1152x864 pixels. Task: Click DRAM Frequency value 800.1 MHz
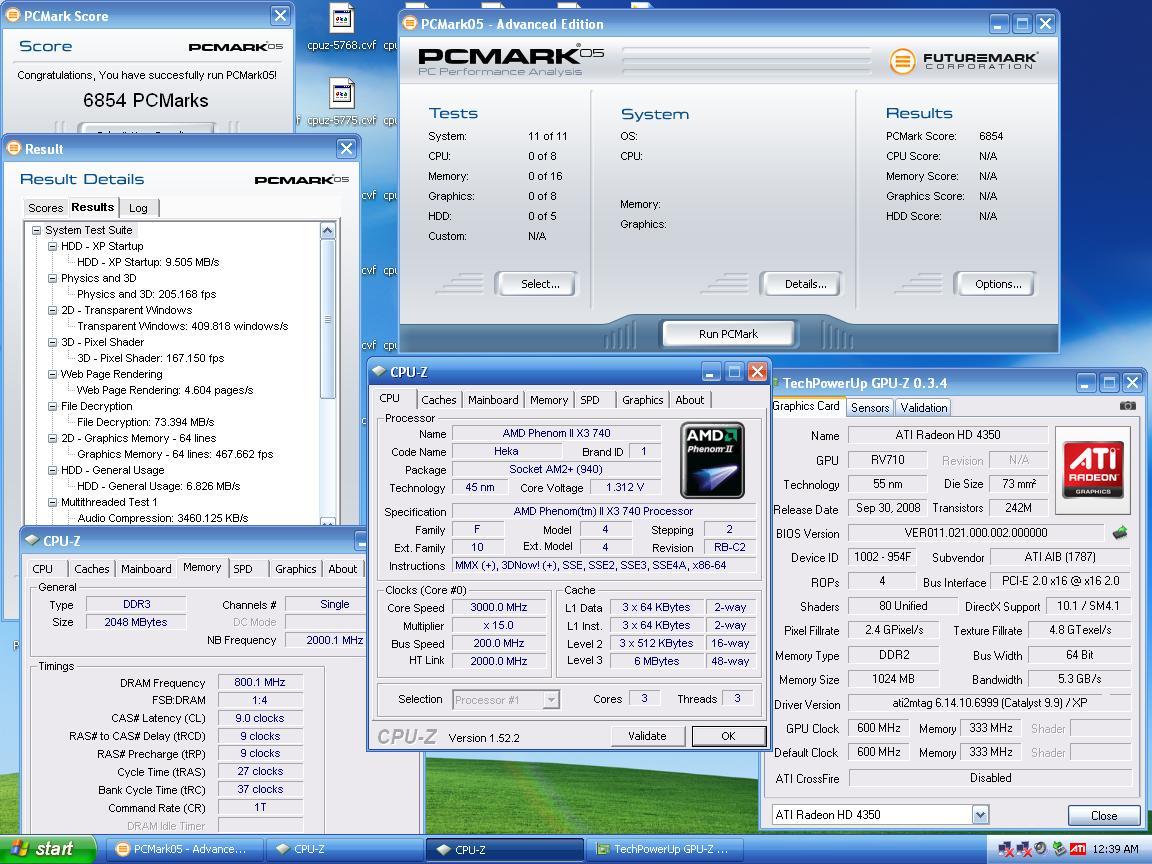coord(260,682)
